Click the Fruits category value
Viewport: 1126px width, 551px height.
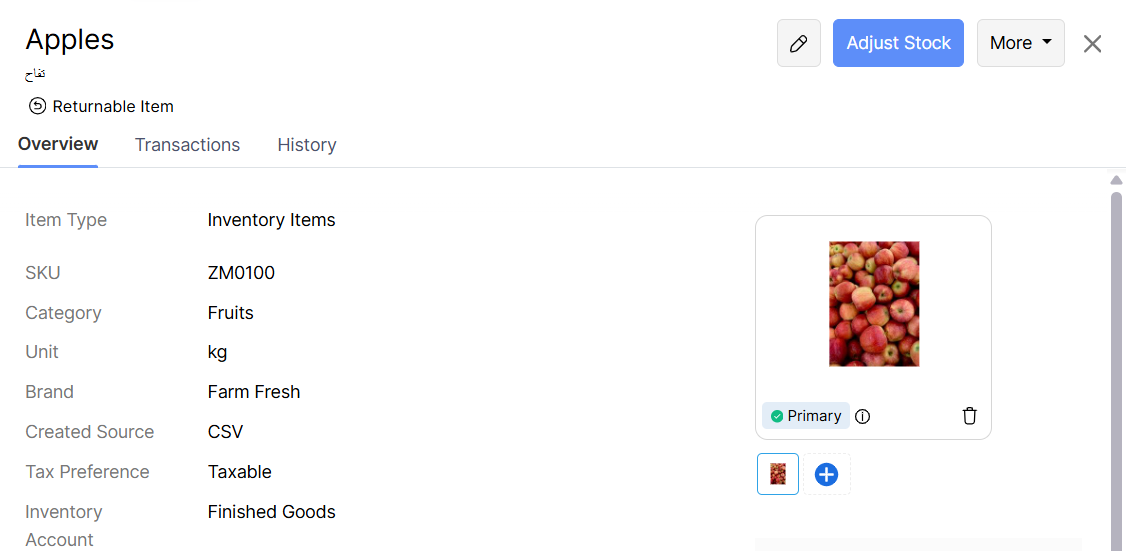tap(230, 313)
